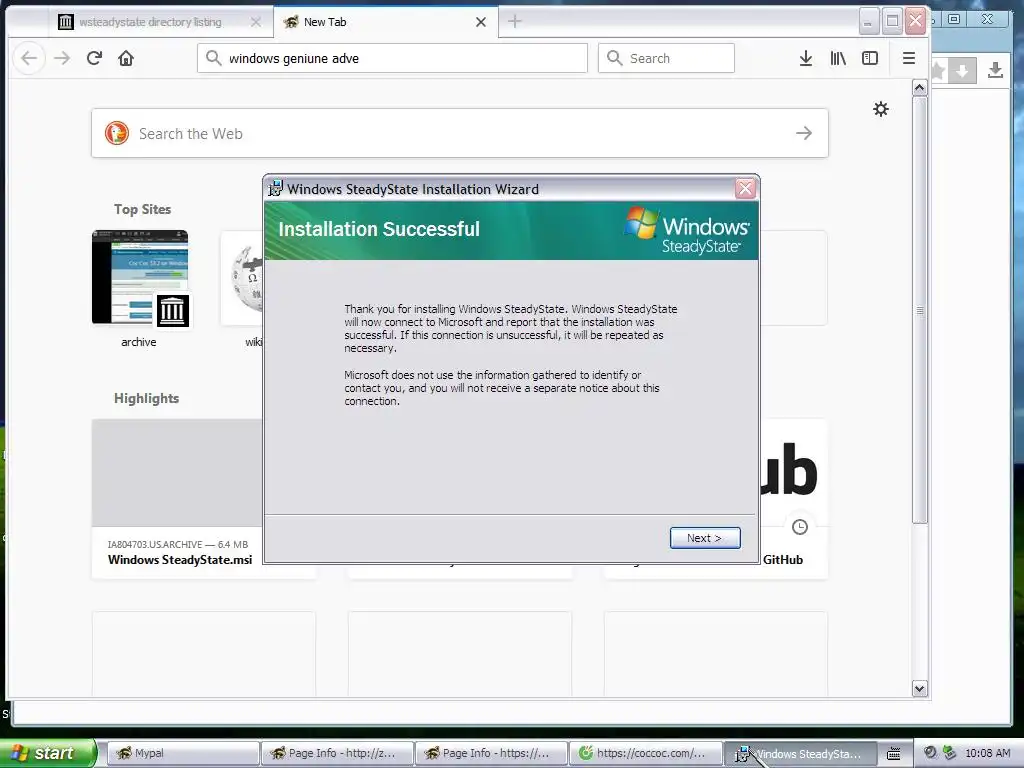Open a new tab with plus button
Viewport: 1024px width, 768px height.
pyautogui.click(x=515, y=22)
